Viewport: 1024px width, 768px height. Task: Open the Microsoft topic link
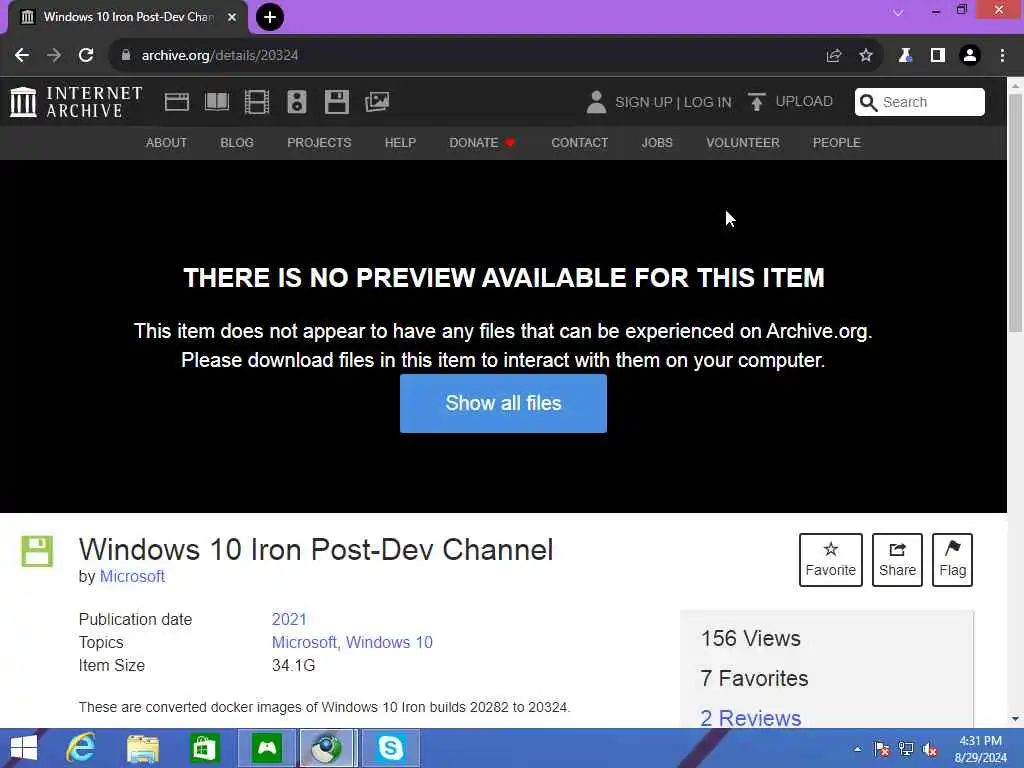coord(304,643)
